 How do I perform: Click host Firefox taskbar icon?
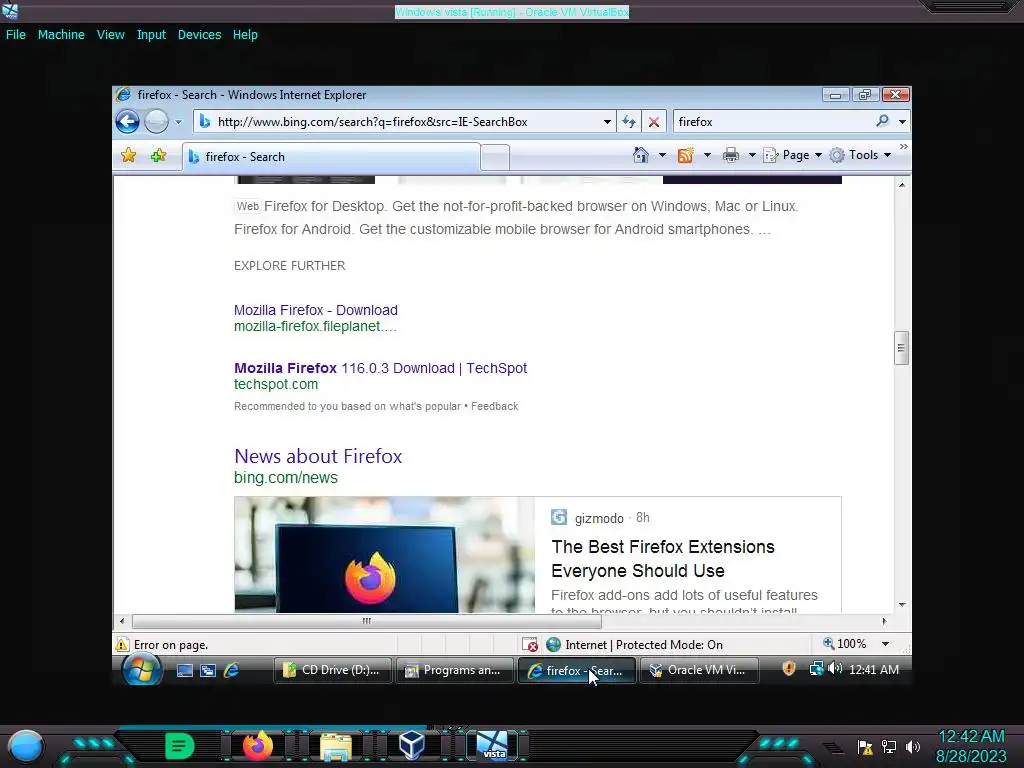[257, 746]
